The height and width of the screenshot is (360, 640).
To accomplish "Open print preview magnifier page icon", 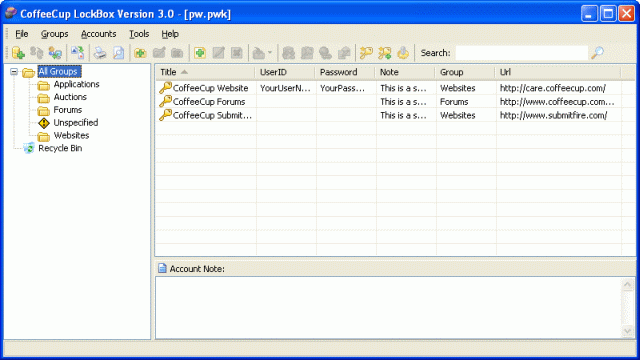I will pyautogui.click(x=118, y=53).
